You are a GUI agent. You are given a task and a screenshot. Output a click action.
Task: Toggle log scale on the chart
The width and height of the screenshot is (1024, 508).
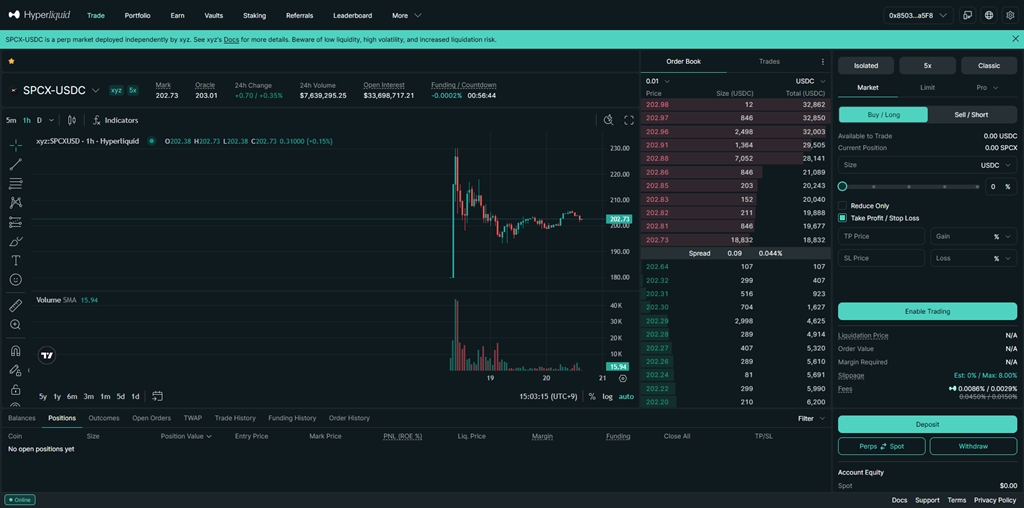click(607, 396)
